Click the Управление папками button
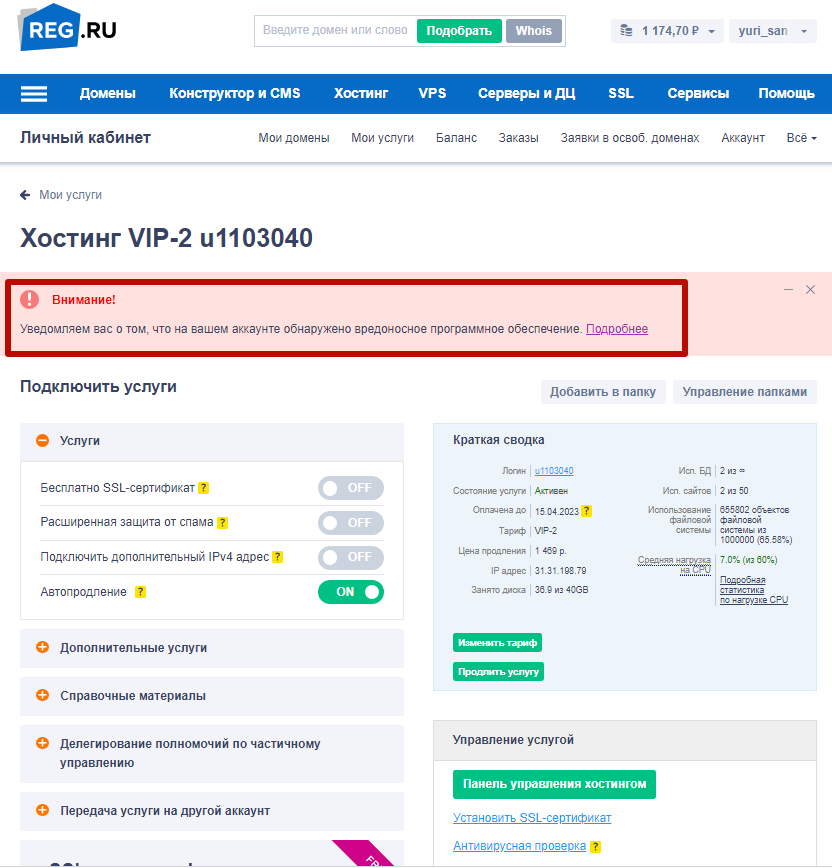832x868 pixels. coord(745,392)
